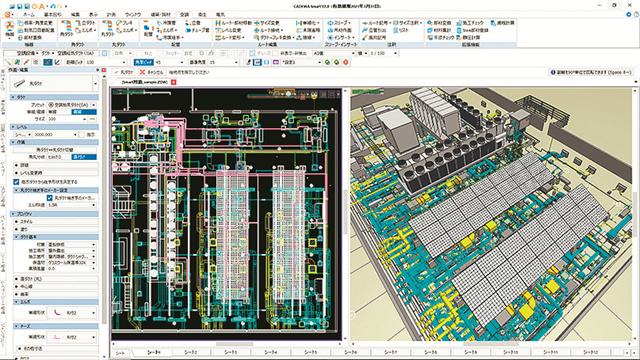The height and width of the screenshot is (360, 640).
Task: Switch to the 電気 ribbon tab
Action: pos(220,15)
